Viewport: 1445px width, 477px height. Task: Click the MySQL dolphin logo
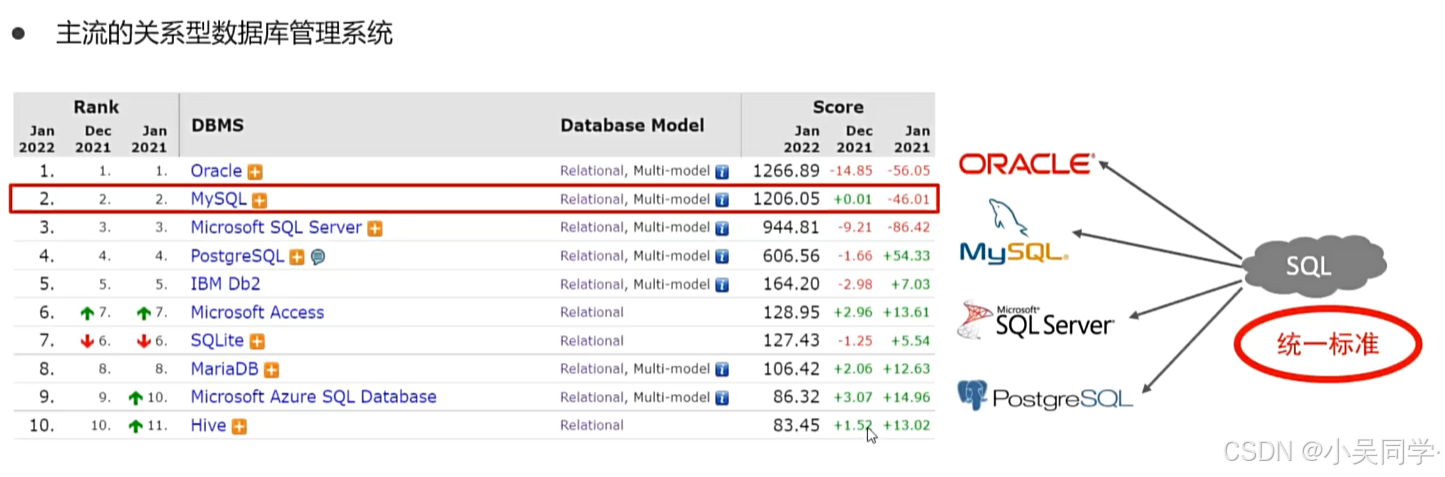point(1013,232)
